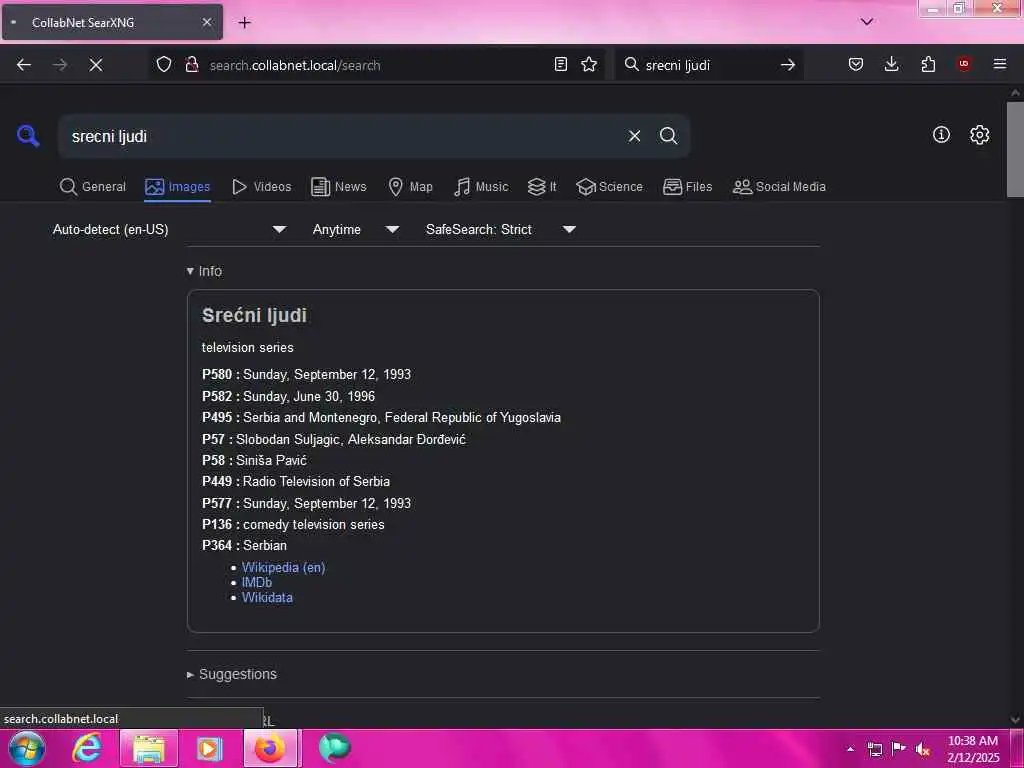Image resolution: width=1024 pixels, height=768 pixels.
Task: Switch to the Social Media tab
Action: coord(779,187)
